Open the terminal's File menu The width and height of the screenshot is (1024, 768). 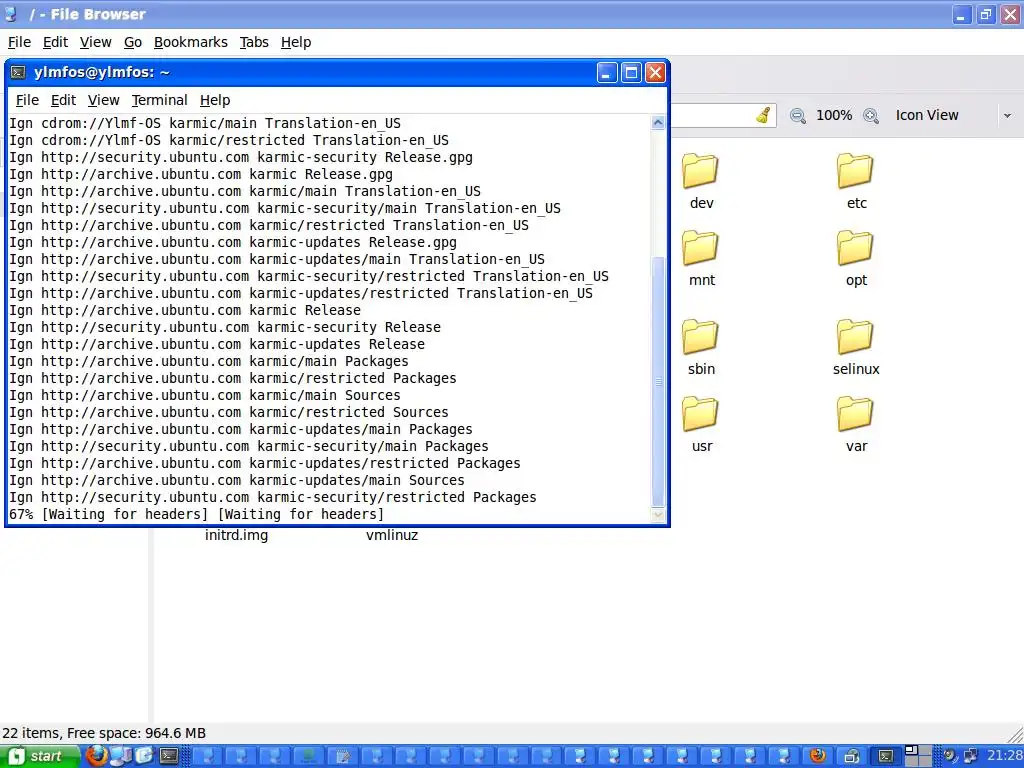[27, 101]
